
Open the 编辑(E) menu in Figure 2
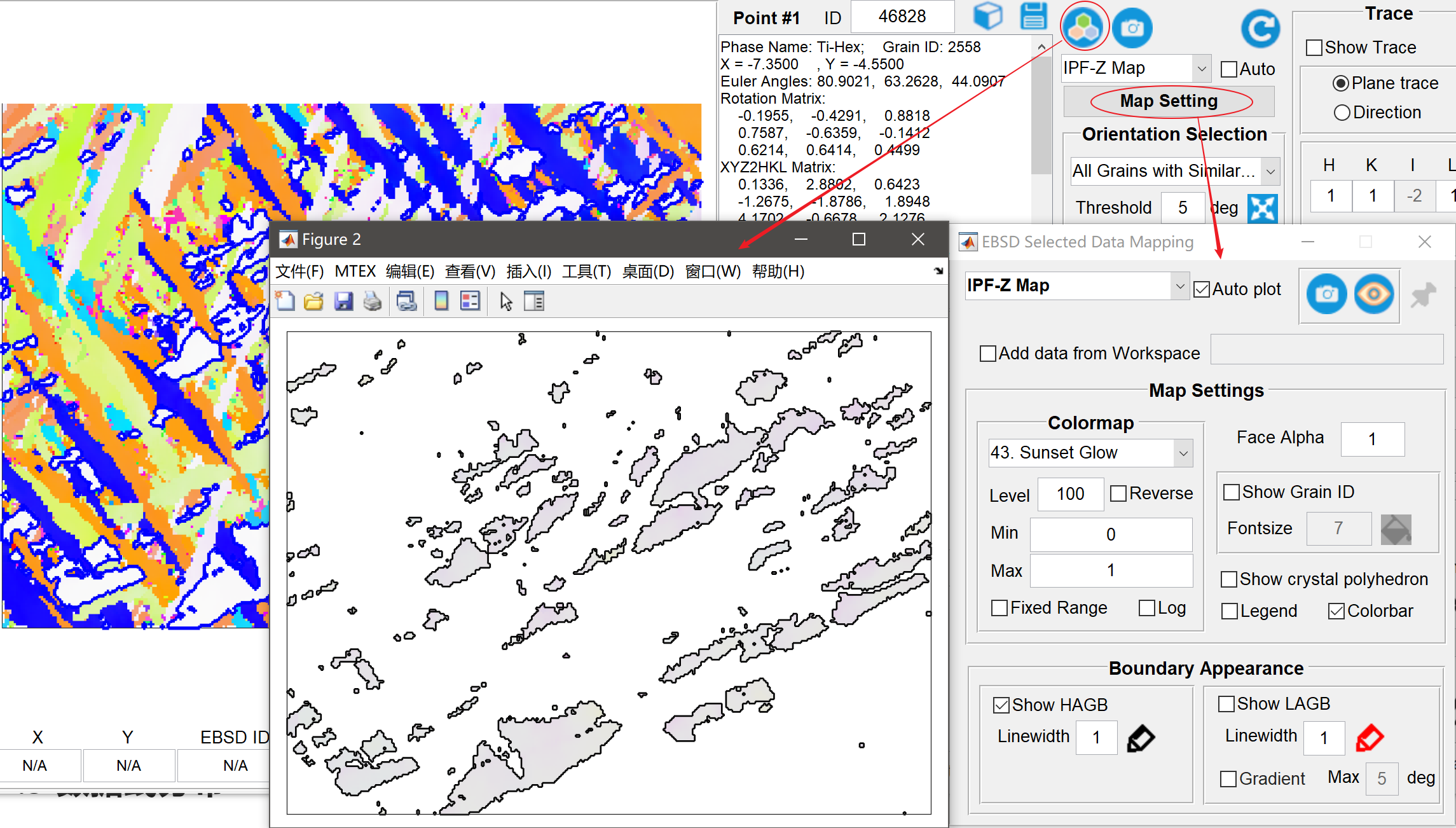[410, 272]
